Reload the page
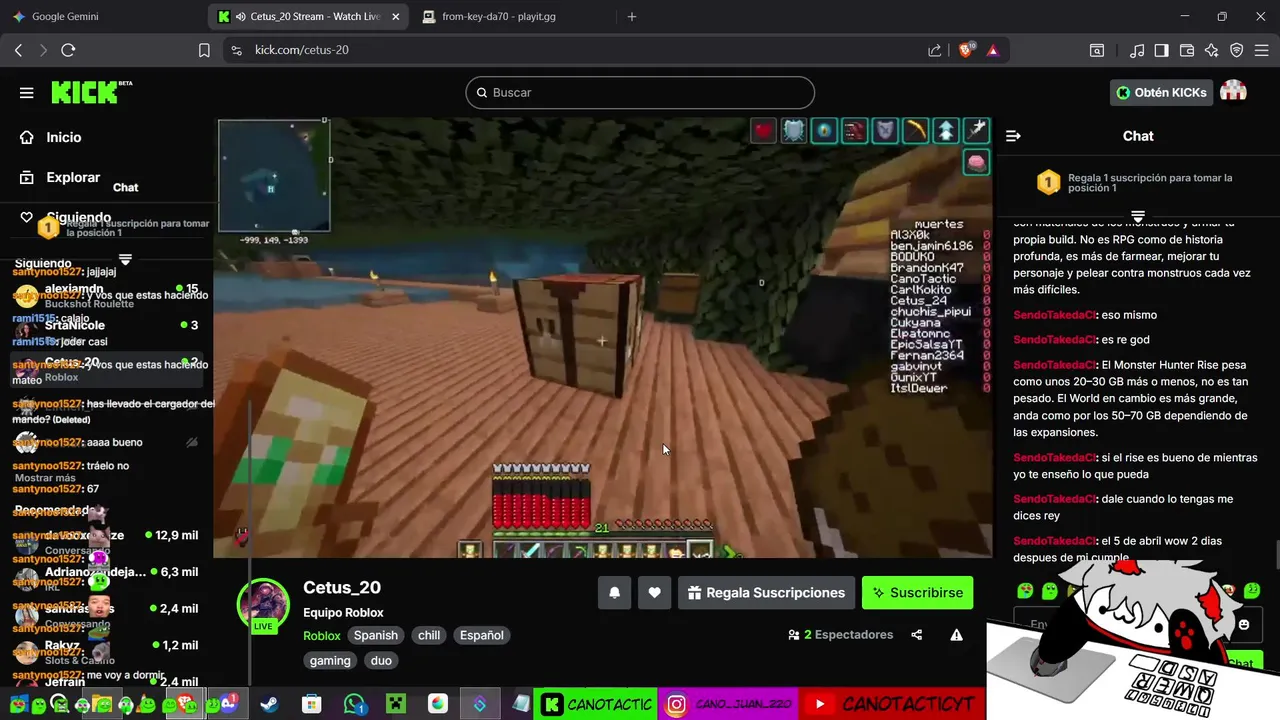Image resolution: width=1280 pixels, height=720 pixels. point(68,50)
